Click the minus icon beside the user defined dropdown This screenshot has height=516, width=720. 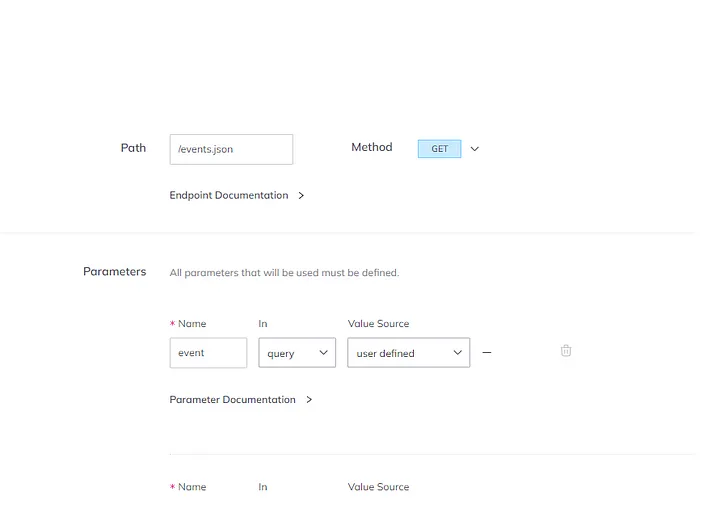[x=487, y=352]
